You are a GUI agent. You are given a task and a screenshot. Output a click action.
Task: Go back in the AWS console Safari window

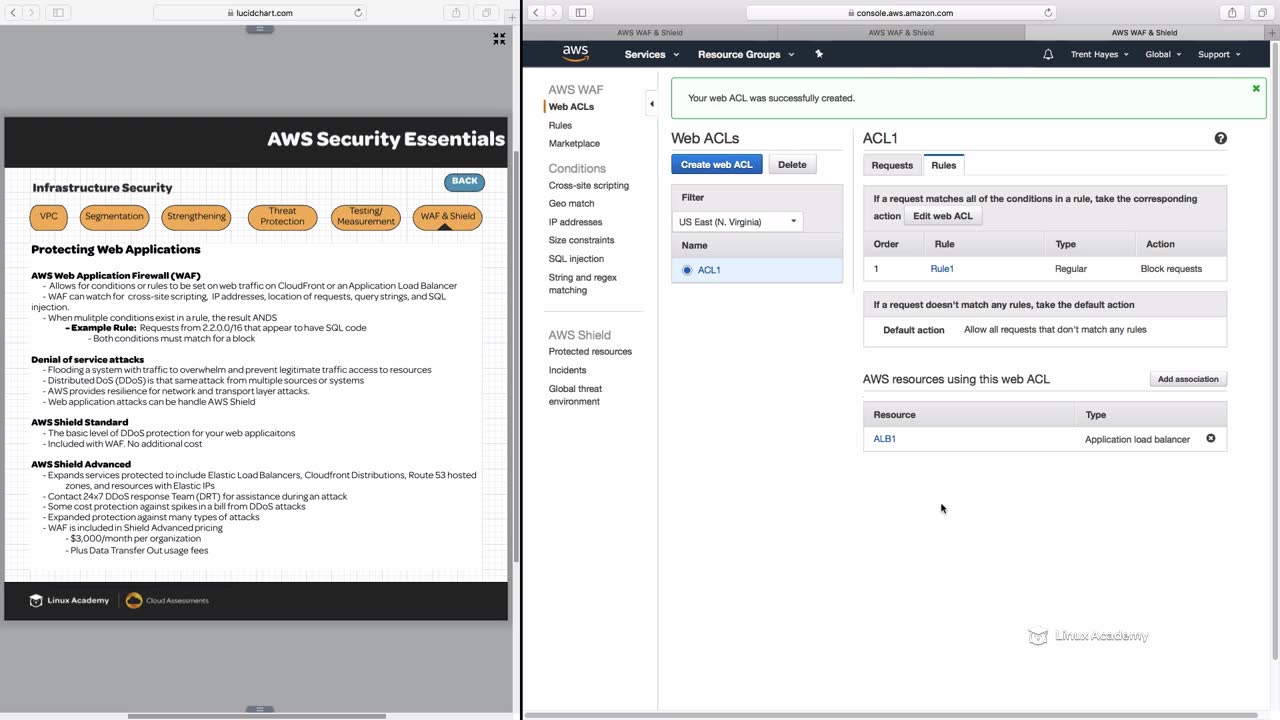536,13
